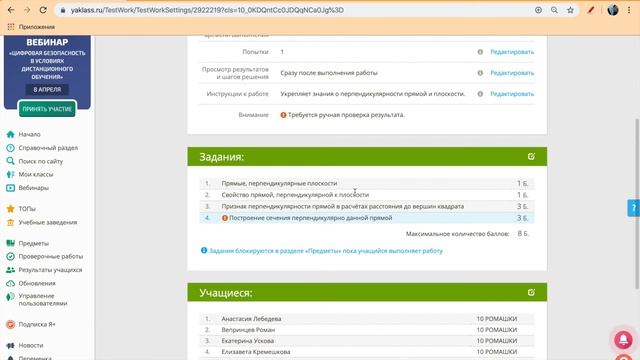
Task: Open task Признак перпендикулярности прямой в расчётах
Action: (343, 206)
